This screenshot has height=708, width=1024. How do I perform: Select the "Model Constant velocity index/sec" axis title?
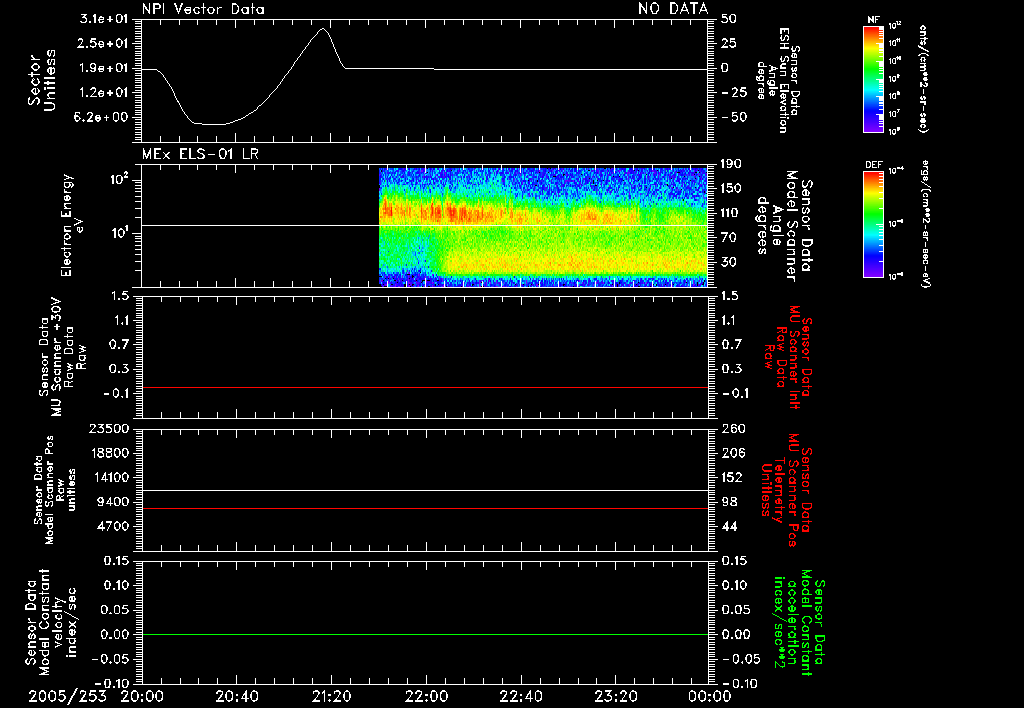50,623
